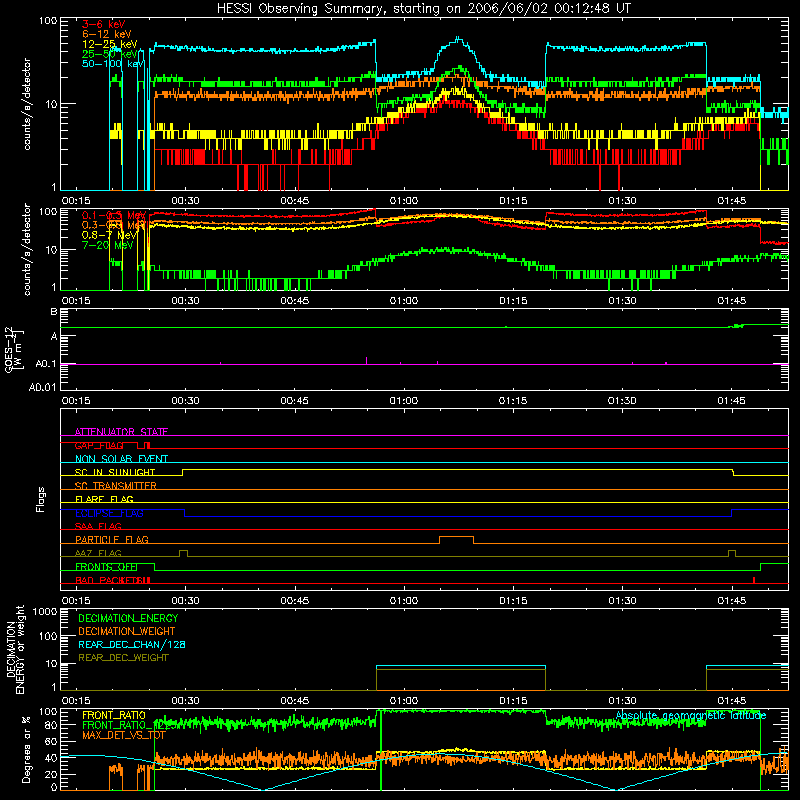This screenshot has height=800, width=800.
Task: Select the DECIMATION_ENERGY legend label
Action: tap(128, 618)
